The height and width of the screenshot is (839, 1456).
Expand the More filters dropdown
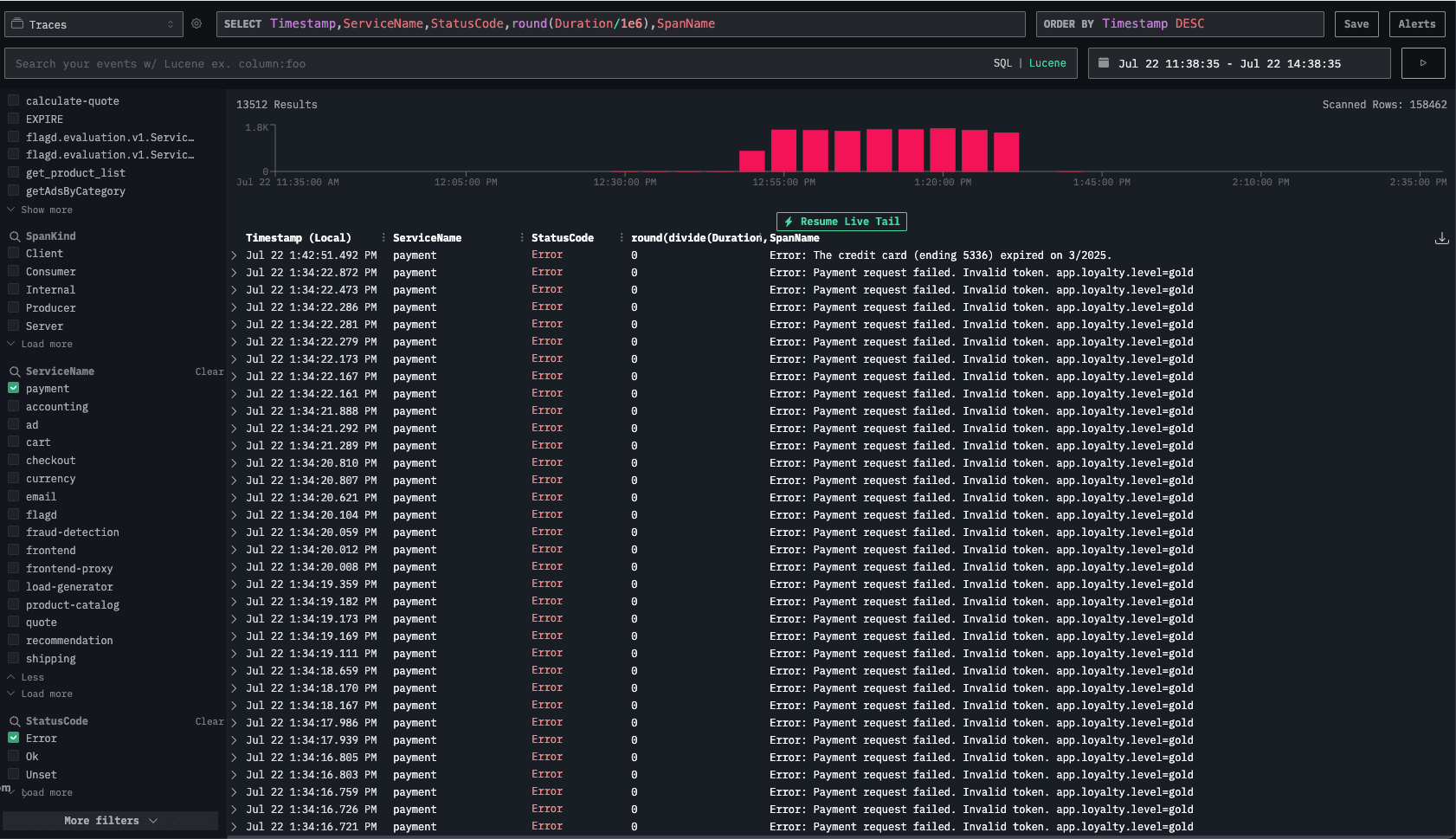110,821
